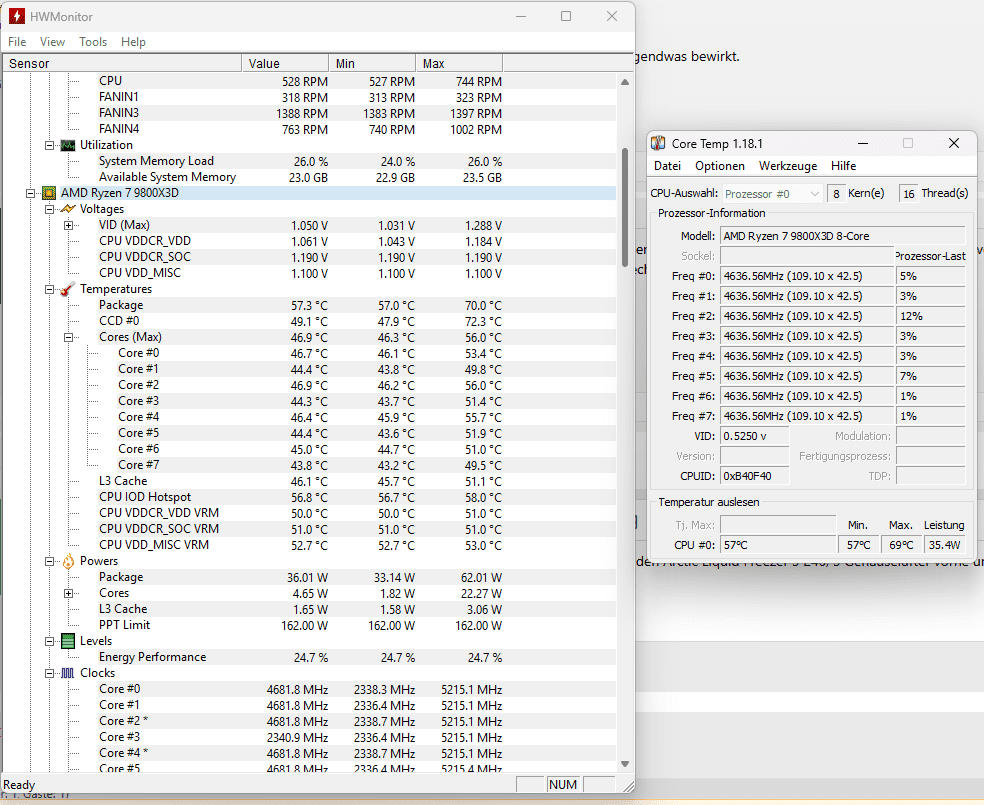Click the Freq #0 frequency field

tap(806, 276)
